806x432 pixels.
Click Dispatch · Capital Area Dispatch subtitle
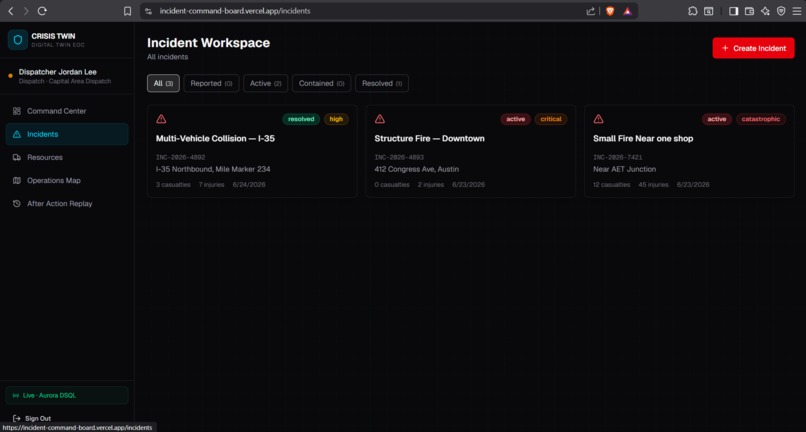[x=65, y=81]
